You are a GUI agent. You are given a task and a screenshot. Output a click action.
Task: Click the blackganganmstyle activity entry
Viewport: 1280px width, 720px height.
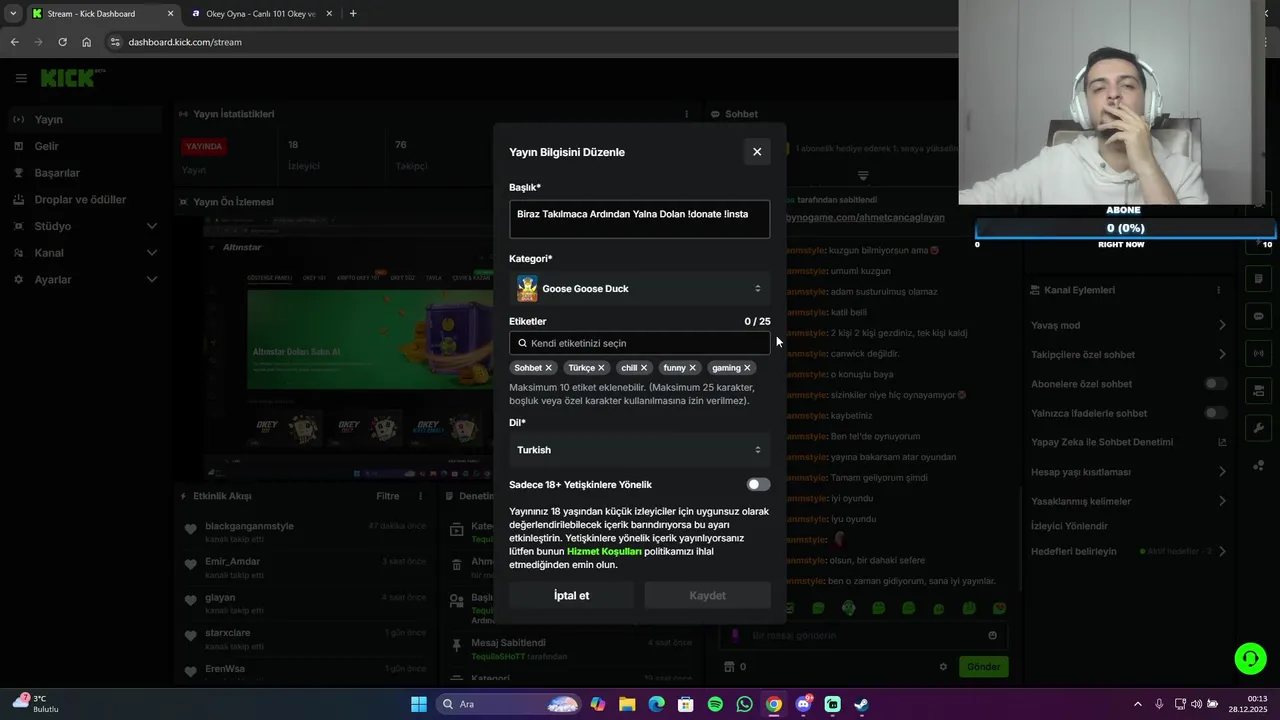306,532
